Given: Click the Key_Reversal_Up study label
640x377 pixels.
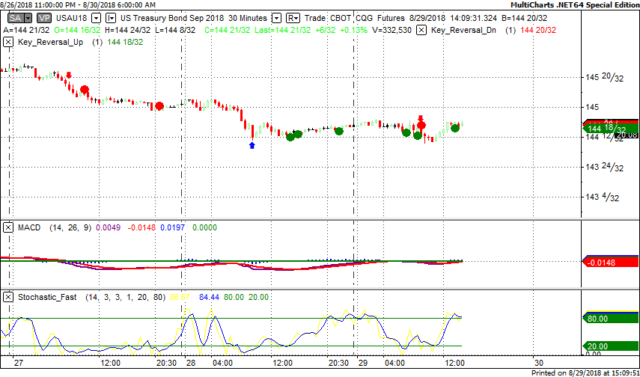Looking at the screenshot, I should [51, 42].
